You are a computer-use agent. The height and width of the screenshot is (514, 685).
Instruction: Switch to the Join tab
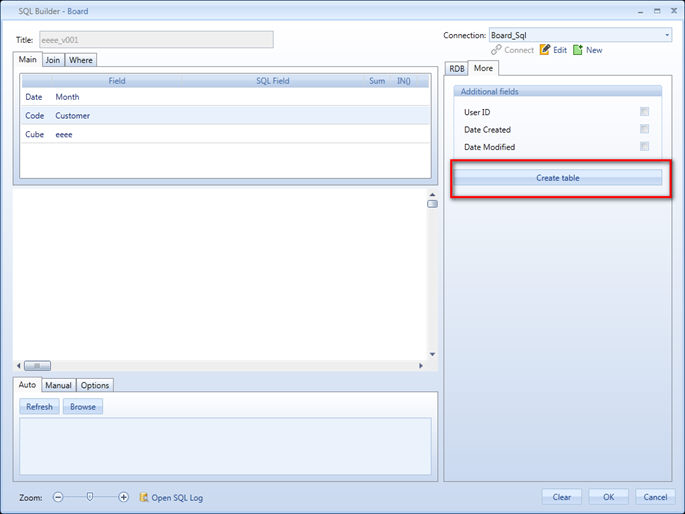(x=53, y=60)
